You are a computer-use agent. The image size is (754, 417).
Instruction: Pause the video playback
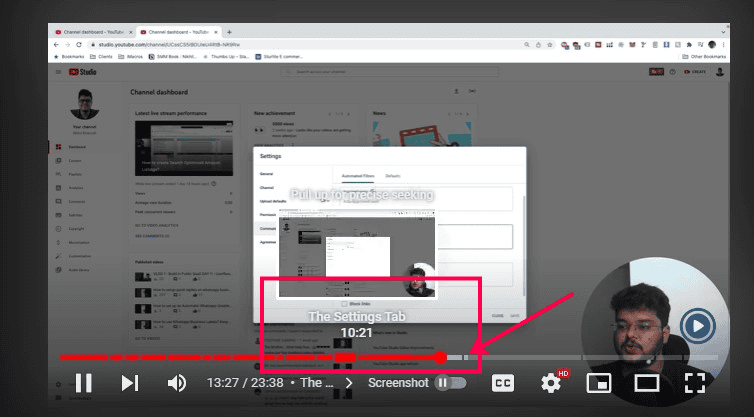click(84, 383)
